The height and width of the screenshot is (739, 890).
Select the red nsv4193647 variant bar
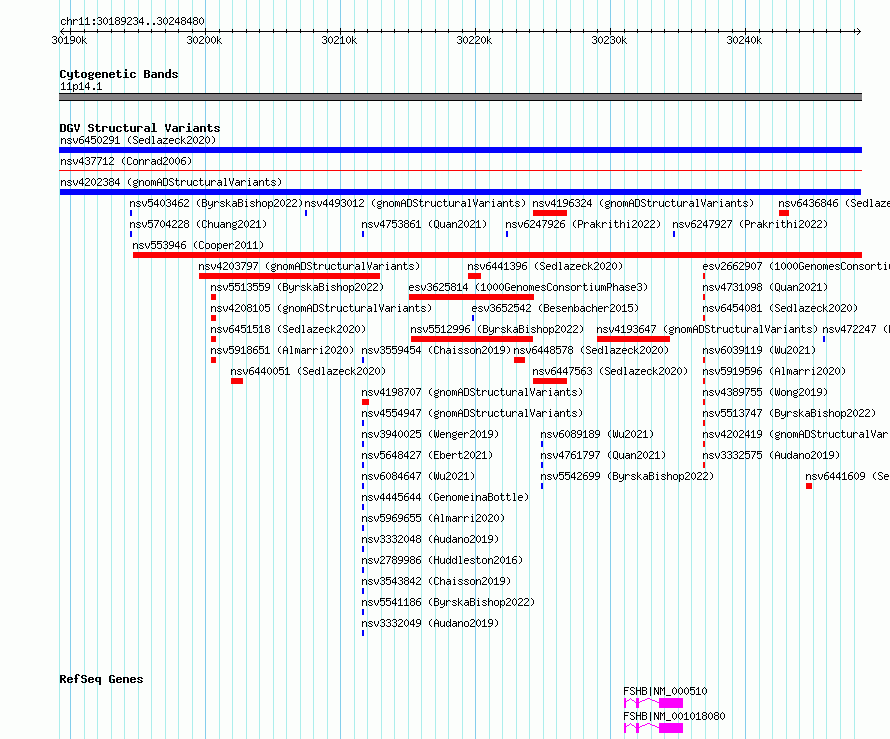click(x=633, y=339)
